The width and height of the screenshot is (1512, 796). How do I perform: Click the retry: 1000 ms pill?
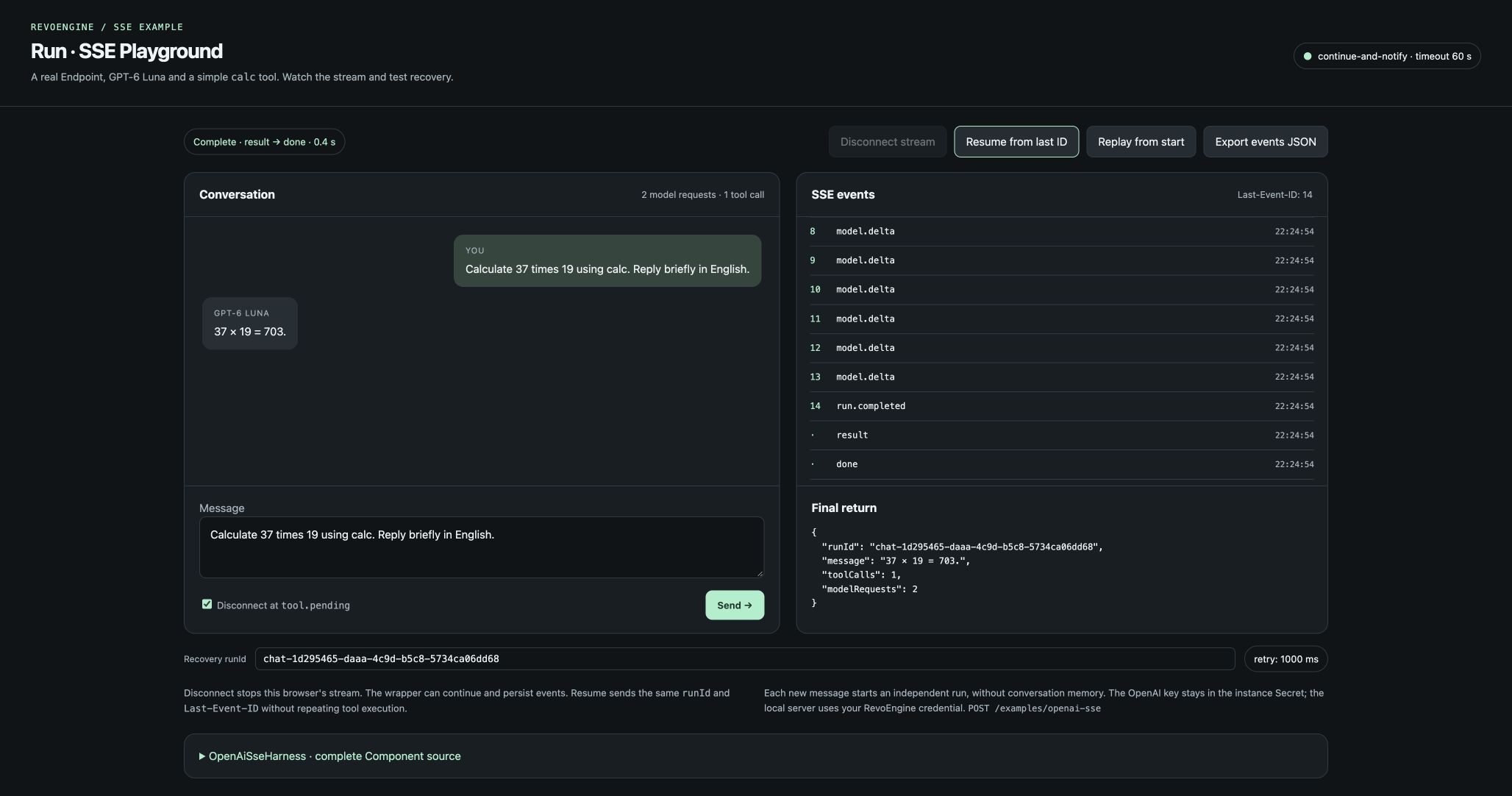pyautogui.click(x=1286, y=659)
